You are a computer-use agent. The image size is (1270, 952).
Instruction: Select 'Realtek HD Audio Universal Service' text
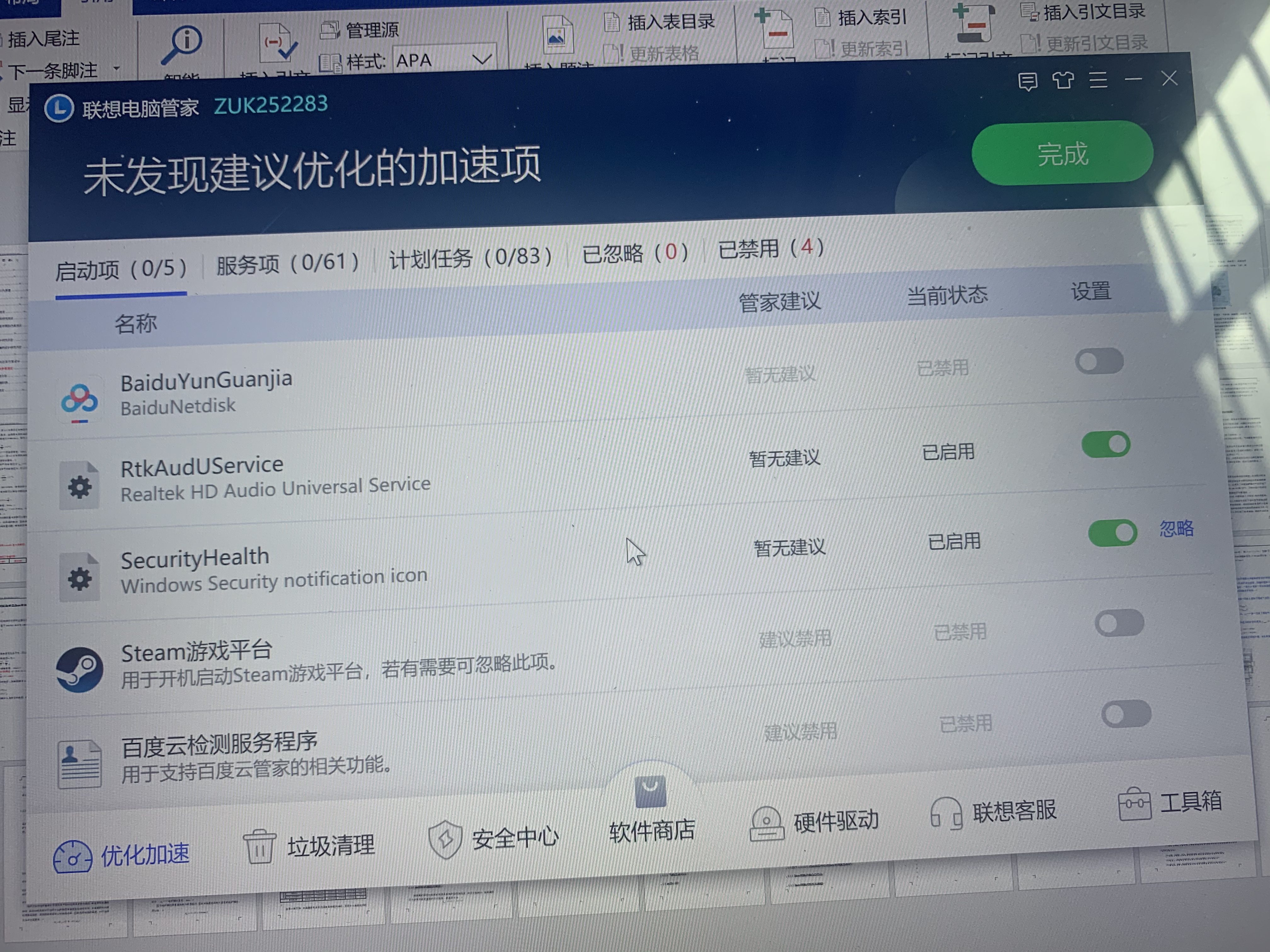pos(276,489)
